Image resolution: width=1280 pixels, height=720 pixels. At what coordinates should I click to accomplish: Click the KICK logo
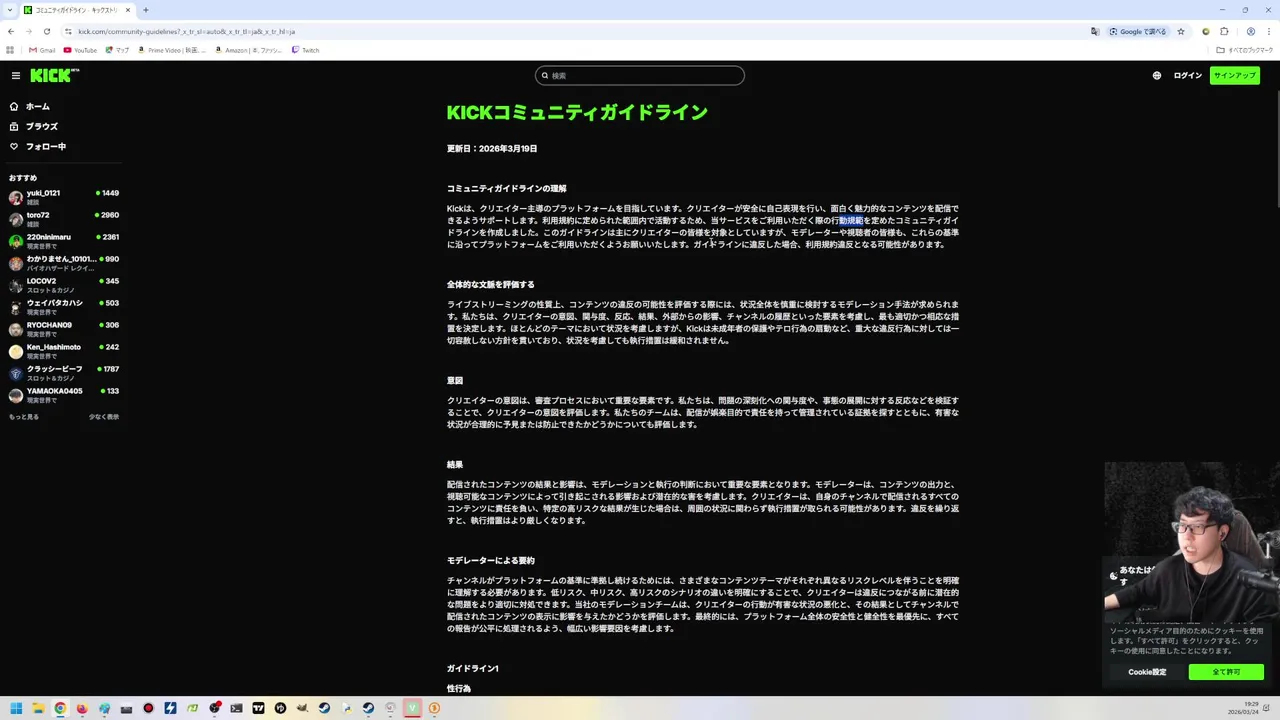coord(55,75)
